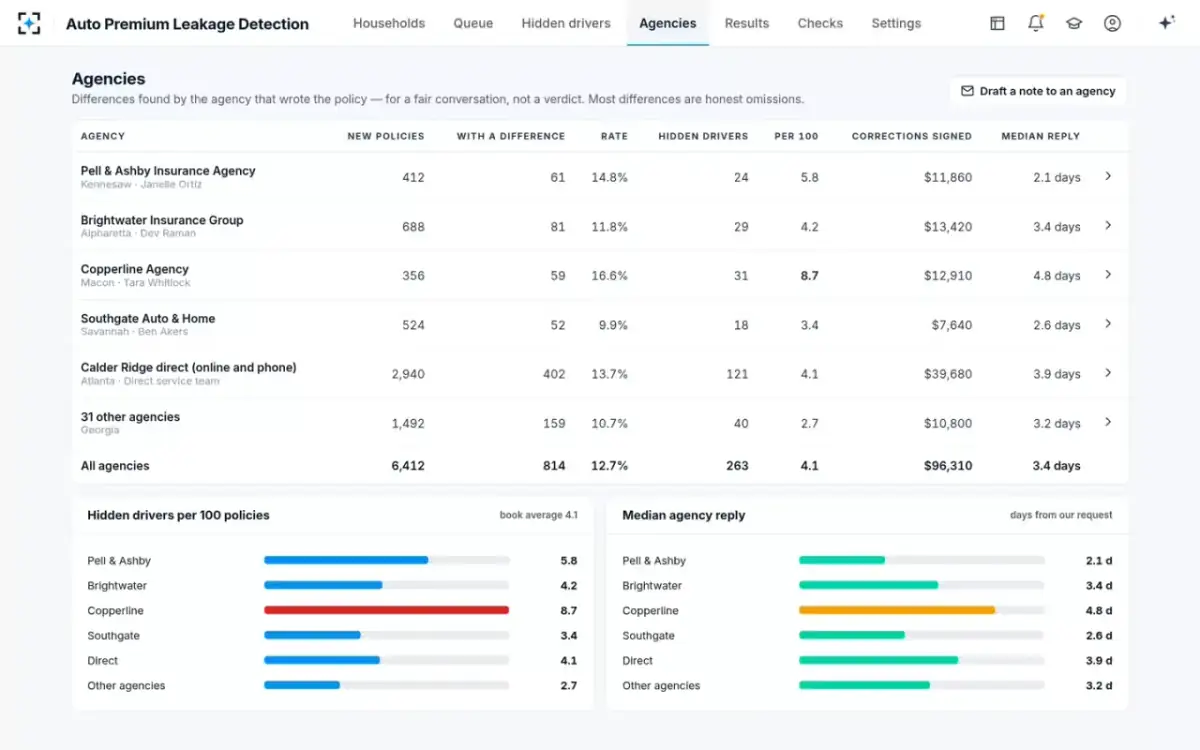The height and width of the screenshot is (750, 1200).
Task: Click the orange Copperline median reply bar
Action: pos(897,610)
